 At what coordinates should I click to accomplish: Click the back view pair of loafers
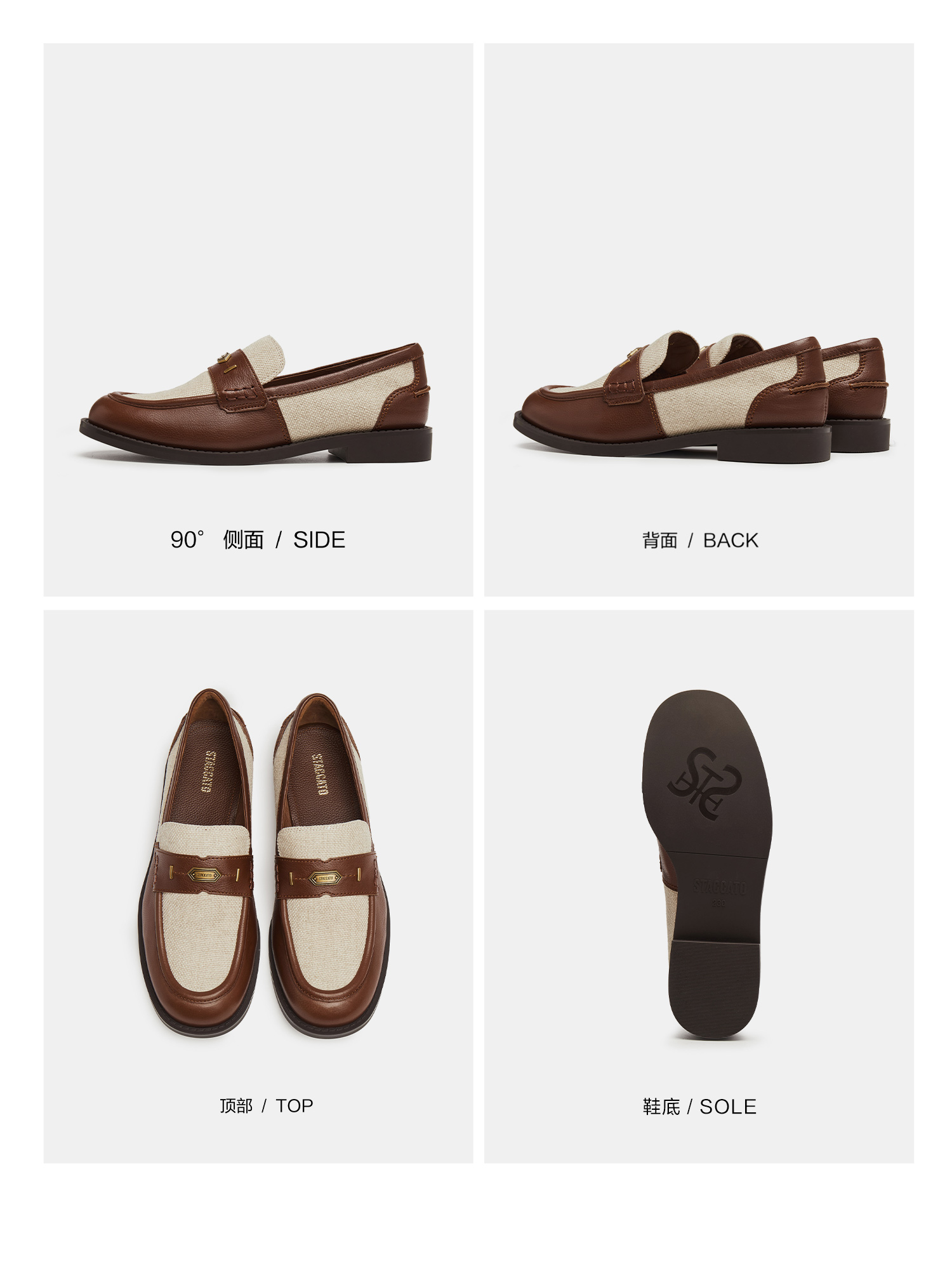point(702,396)
